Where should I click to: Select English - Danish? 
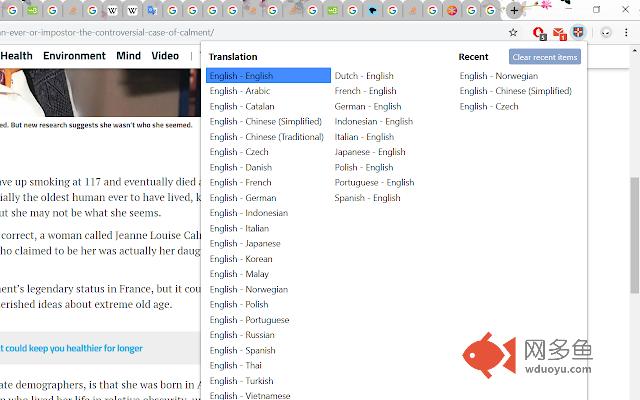point(241,167)
